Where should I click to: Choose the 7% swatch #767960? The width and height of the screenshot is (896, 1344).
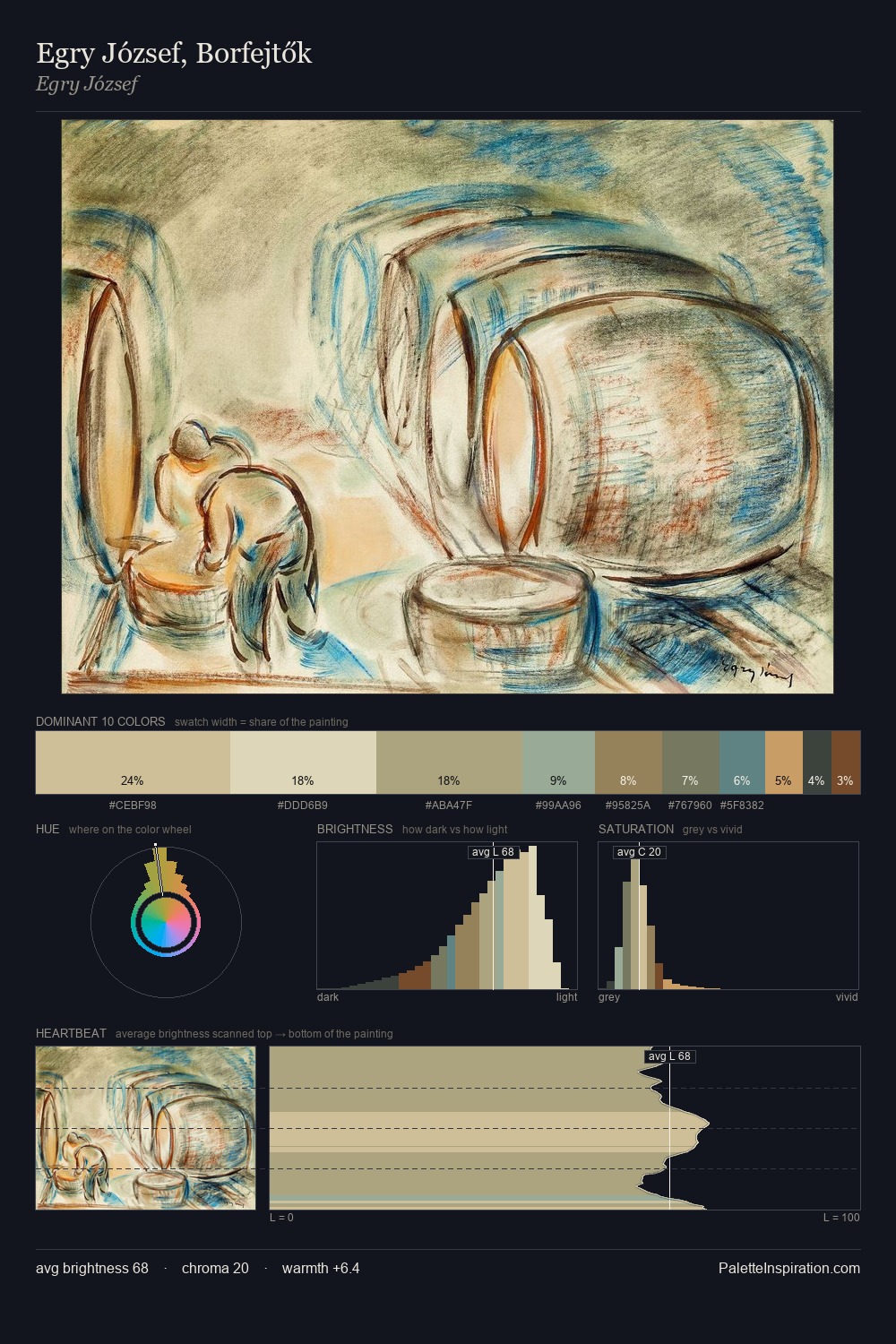[690, 762]
